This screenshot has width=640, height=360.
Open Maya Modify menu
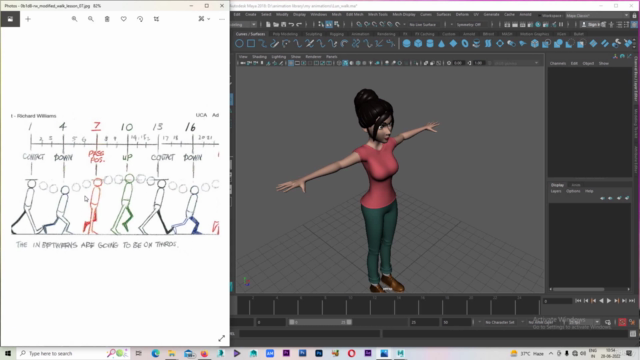[282, 14]
